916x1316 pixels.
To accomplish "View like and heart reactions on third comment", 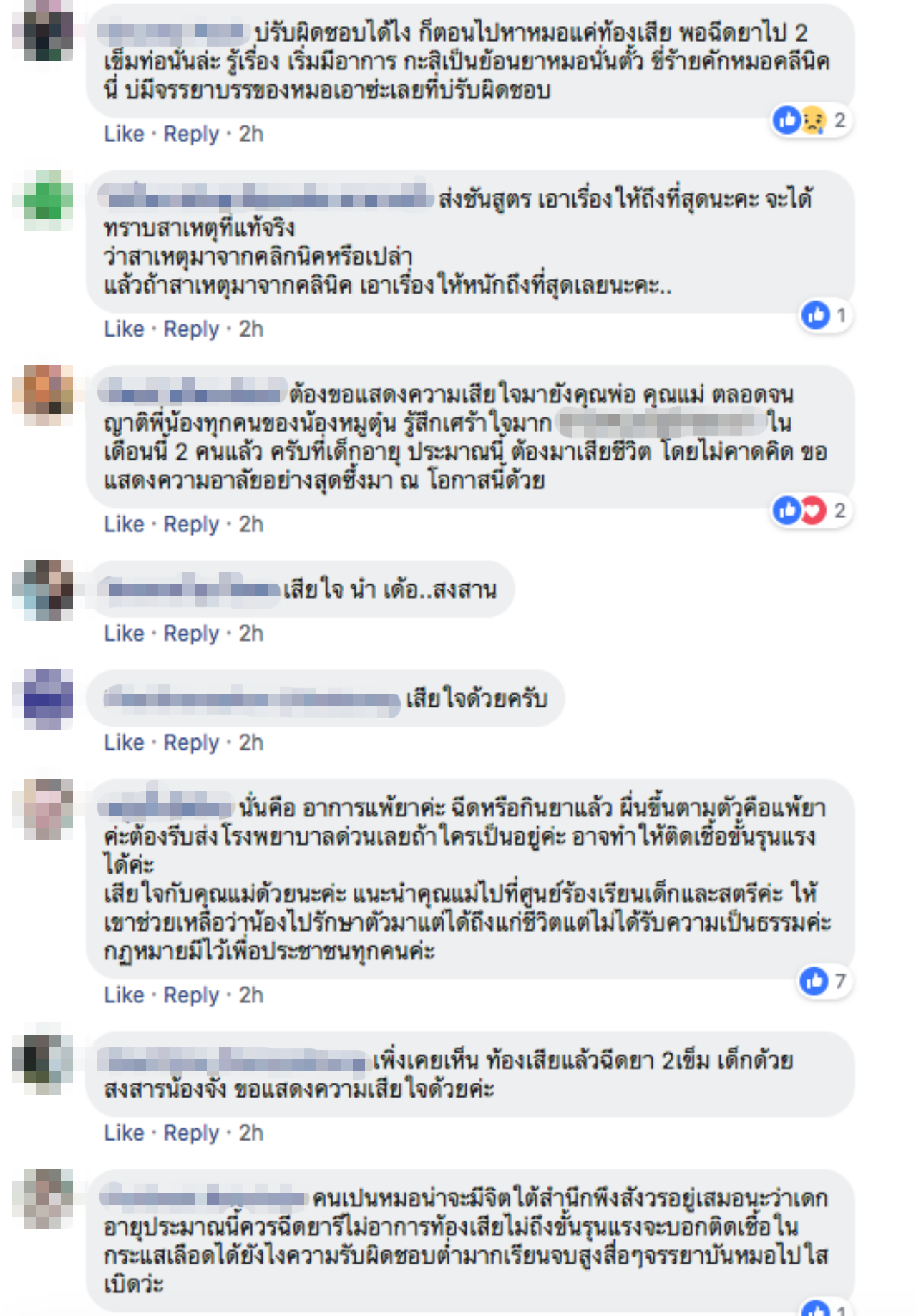I will point(811,511).
